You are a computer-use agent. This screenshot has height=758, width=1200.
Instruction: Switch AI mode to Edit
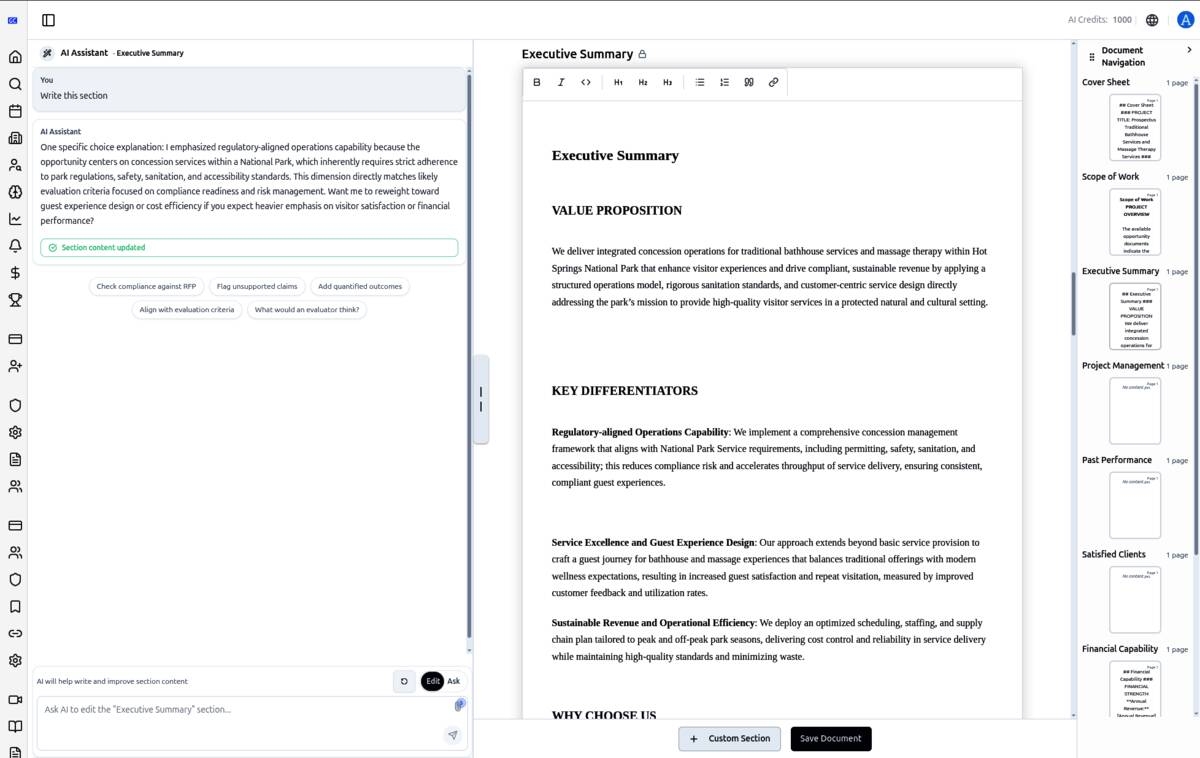(x=432, y=681)
